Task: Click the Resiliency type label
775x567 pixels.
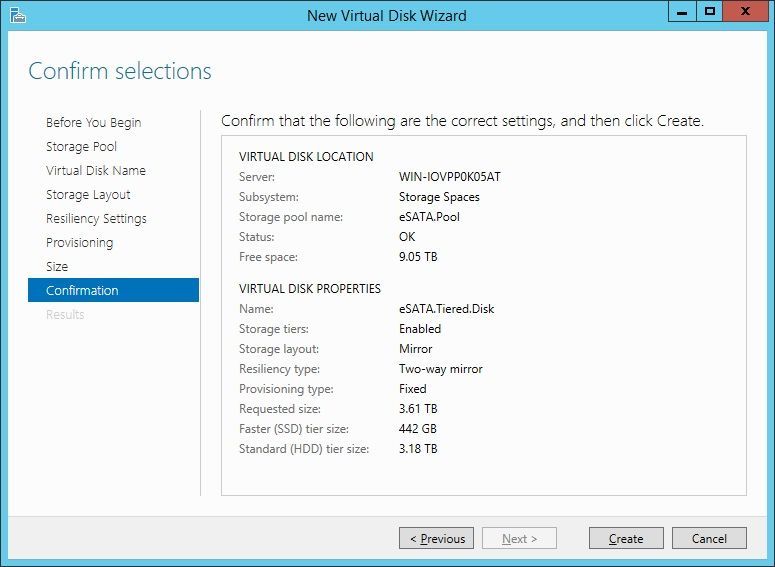Action: click(x=279, y=369)
